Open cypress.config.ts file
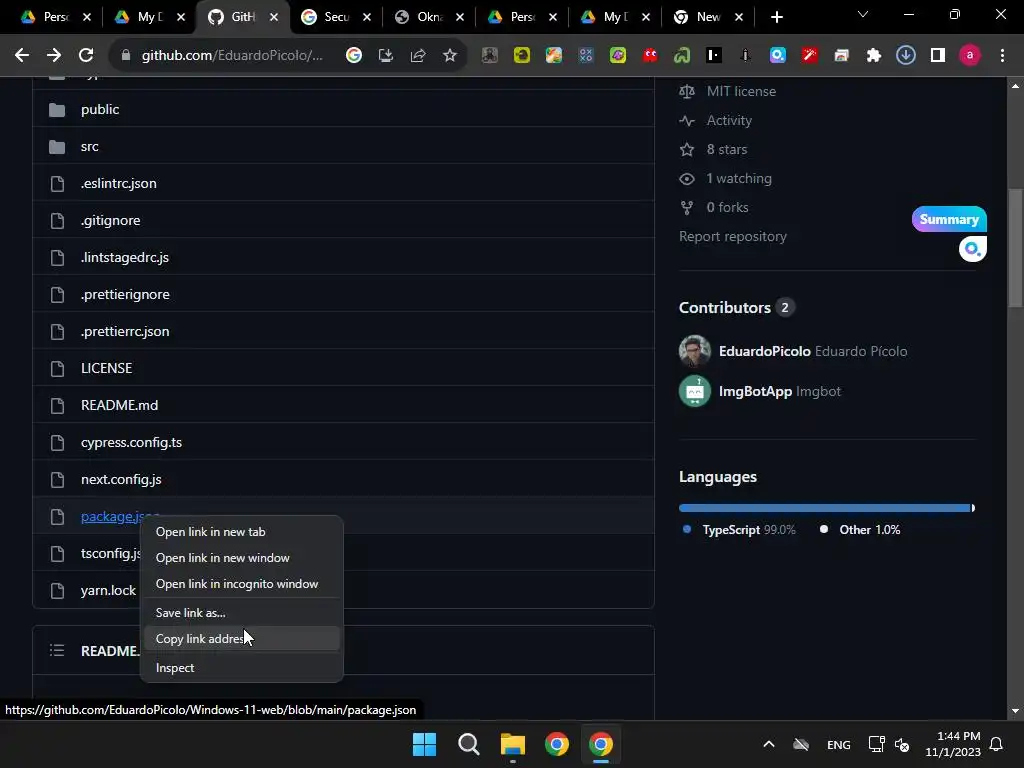Viewport: 1024px width, 768px height. [131, 443]
